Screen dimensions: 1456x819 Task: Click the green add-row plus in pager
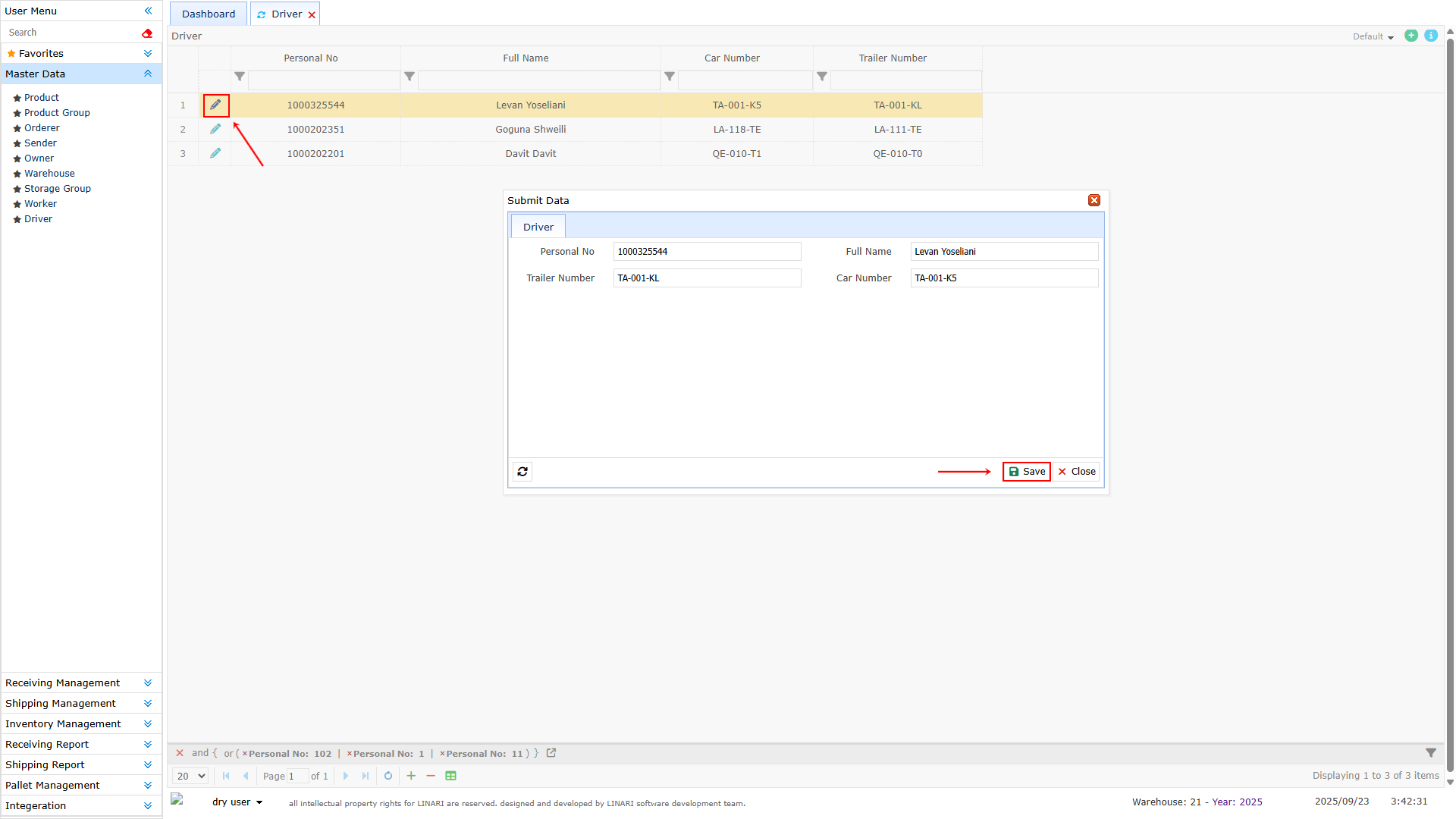coord(411,776)
